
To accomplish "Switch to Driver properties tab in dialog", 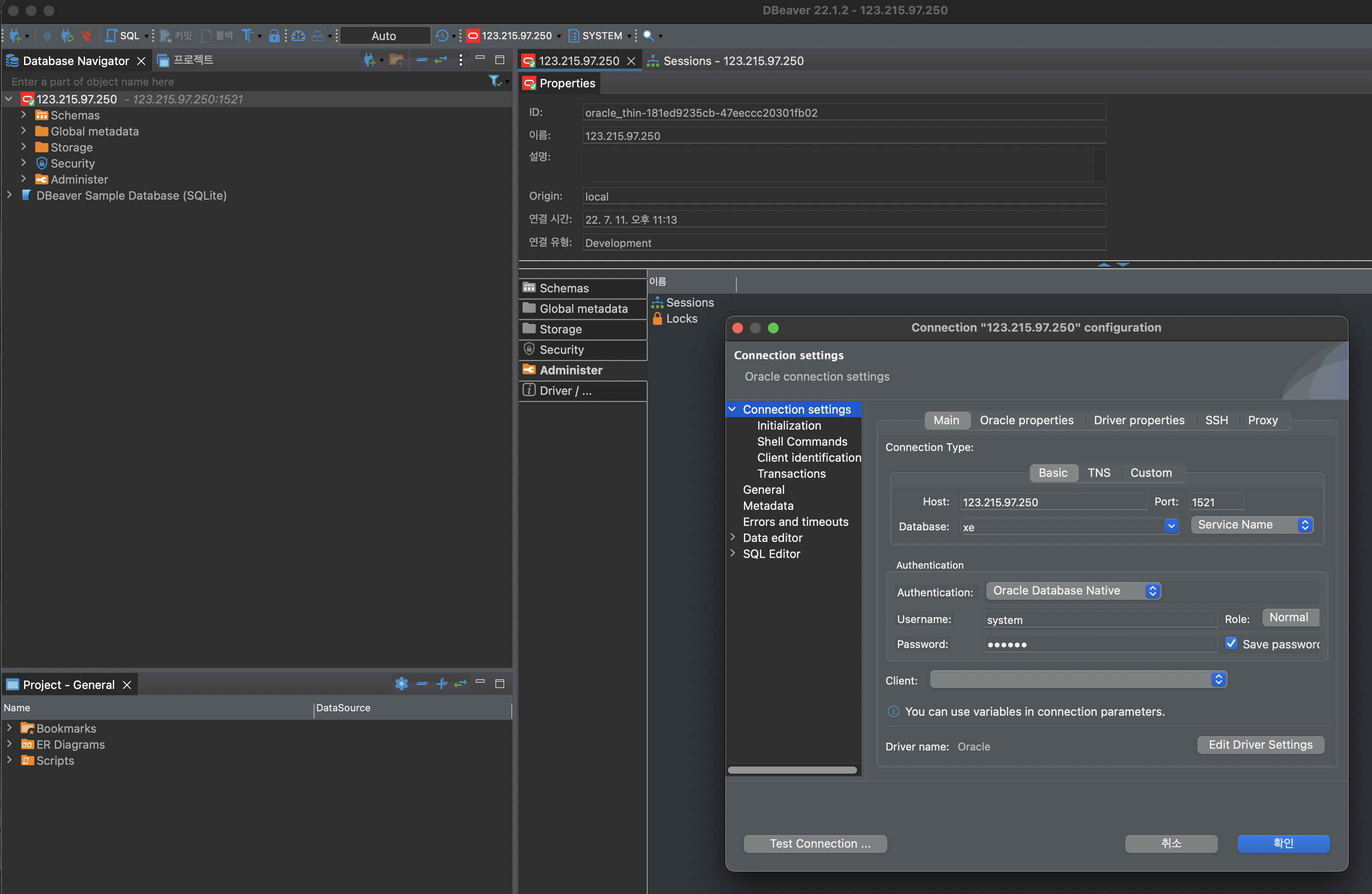I will click(x=1139, y=420).
